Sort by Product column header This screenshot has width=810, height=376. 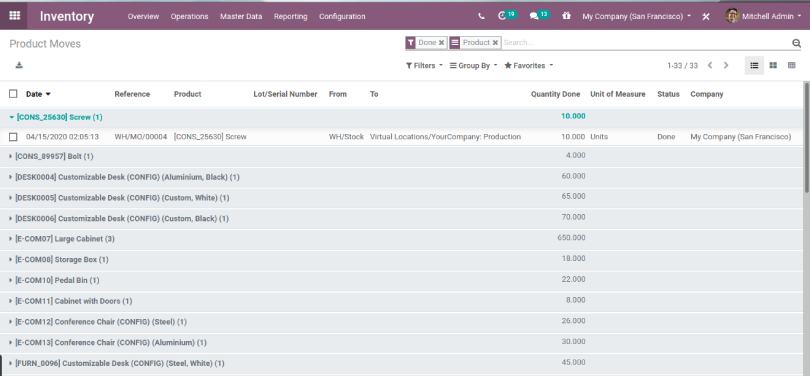coord(188,94)
